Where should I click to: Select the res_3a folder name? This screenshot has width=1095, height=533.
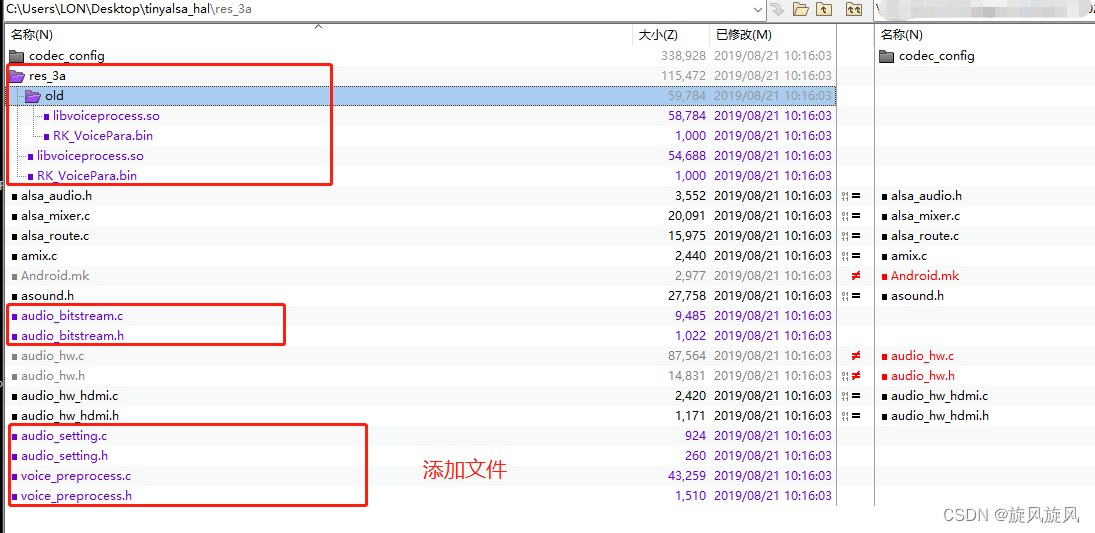[48, 75]
